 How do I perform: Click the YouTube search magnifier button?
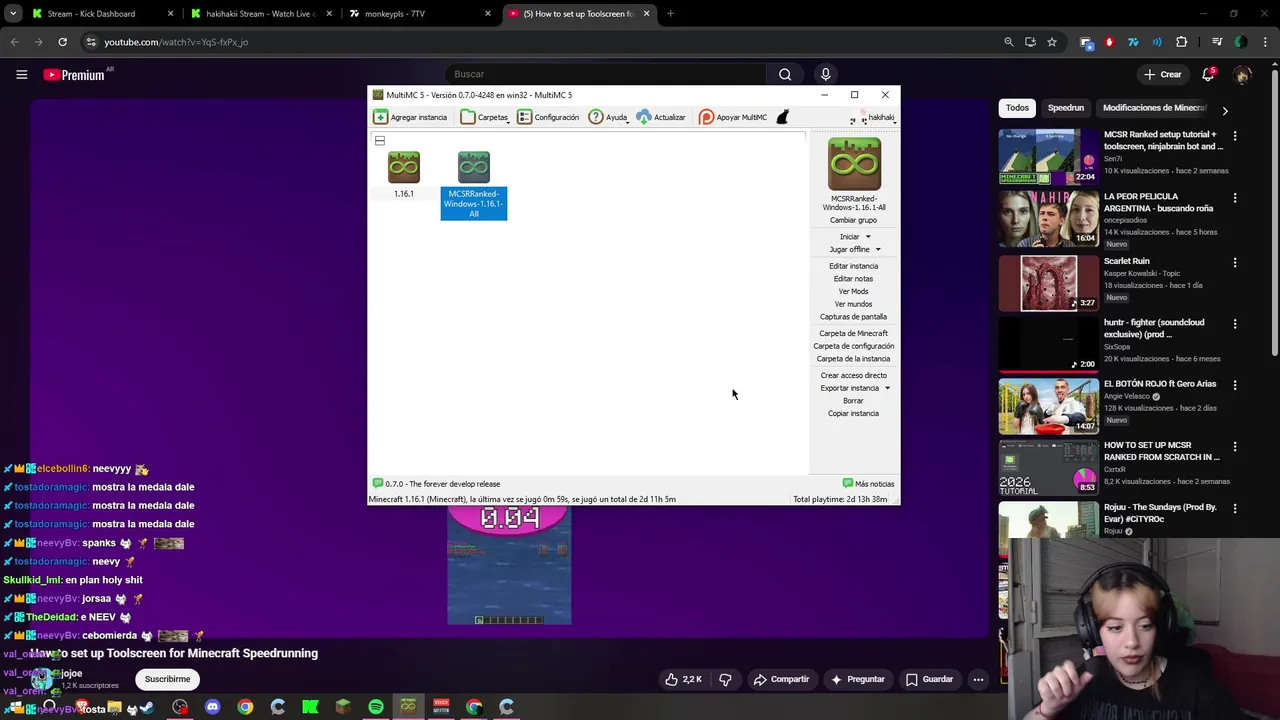(x=785, y=74)
